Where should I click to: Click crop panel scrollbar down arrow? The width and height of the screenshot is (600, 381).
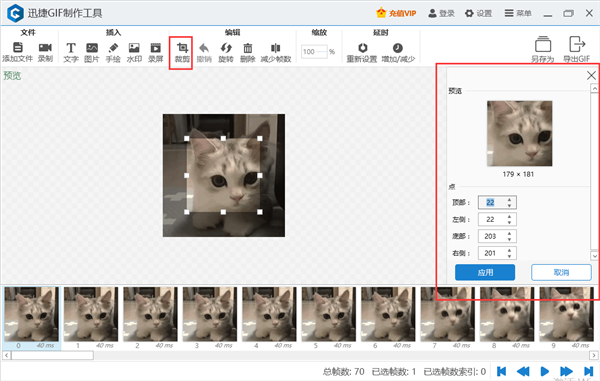tap(594, 256)
